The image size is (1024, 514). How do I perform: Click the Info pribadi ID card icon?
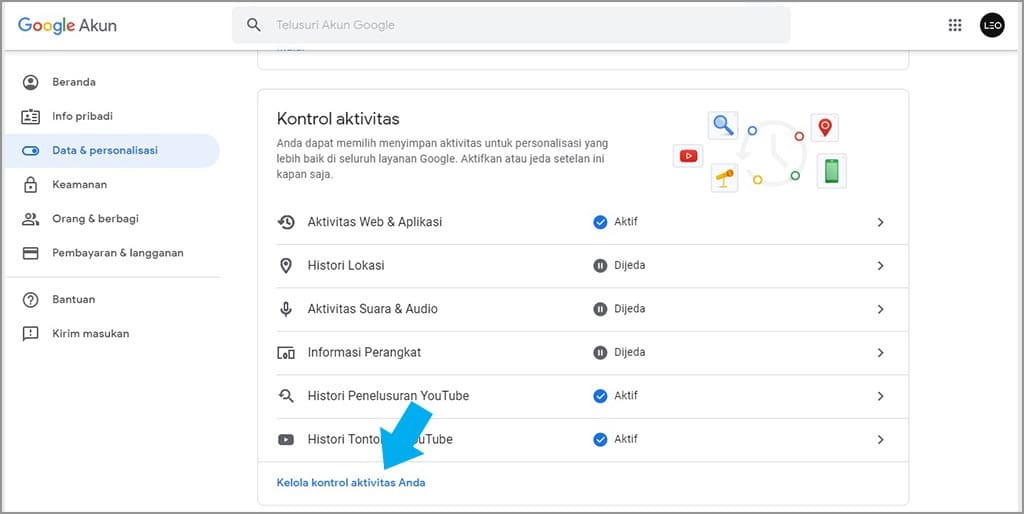coord(31,116)
